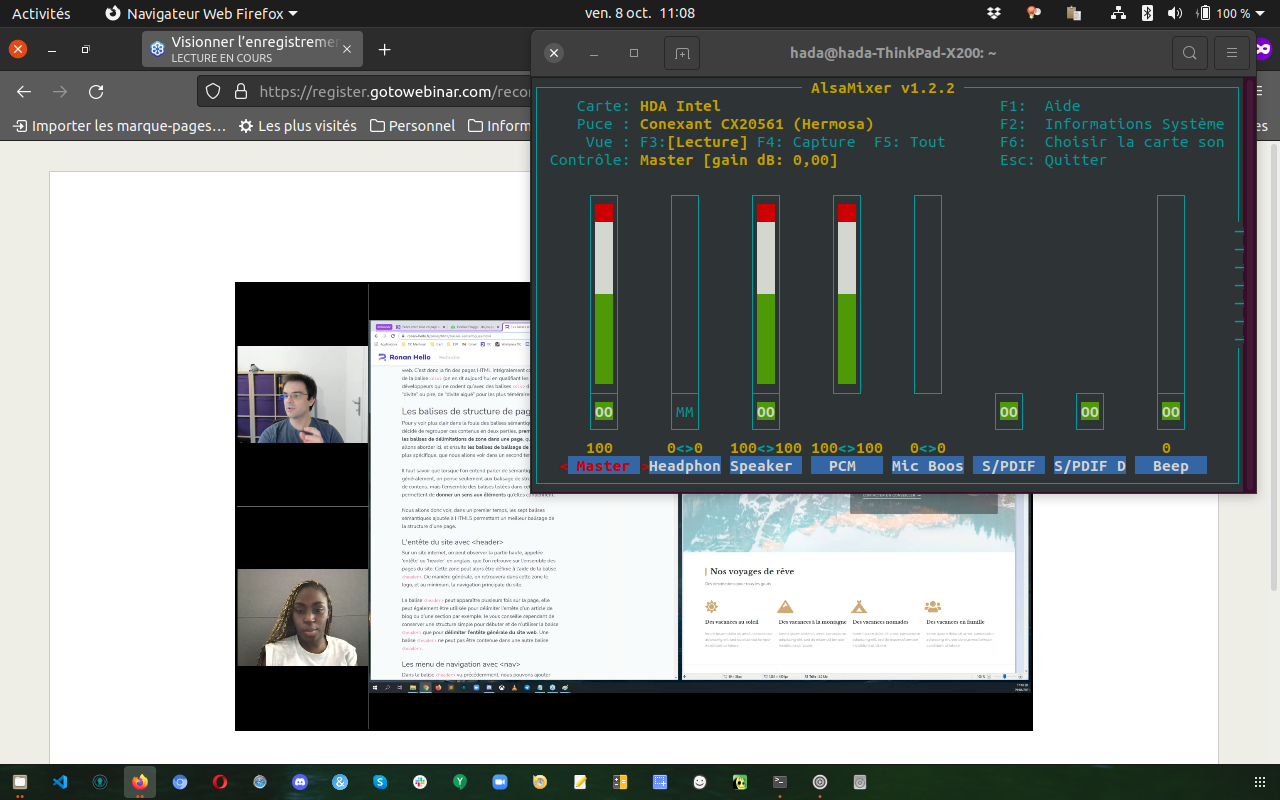The height and width of the screenshot is (800, 1280).
Task: Open Slack from the dock
Action: (x=420, y=782)
